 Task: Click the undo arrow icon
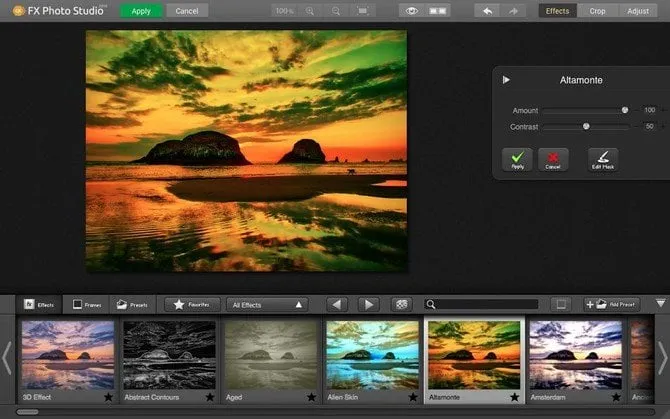(488, 11)
